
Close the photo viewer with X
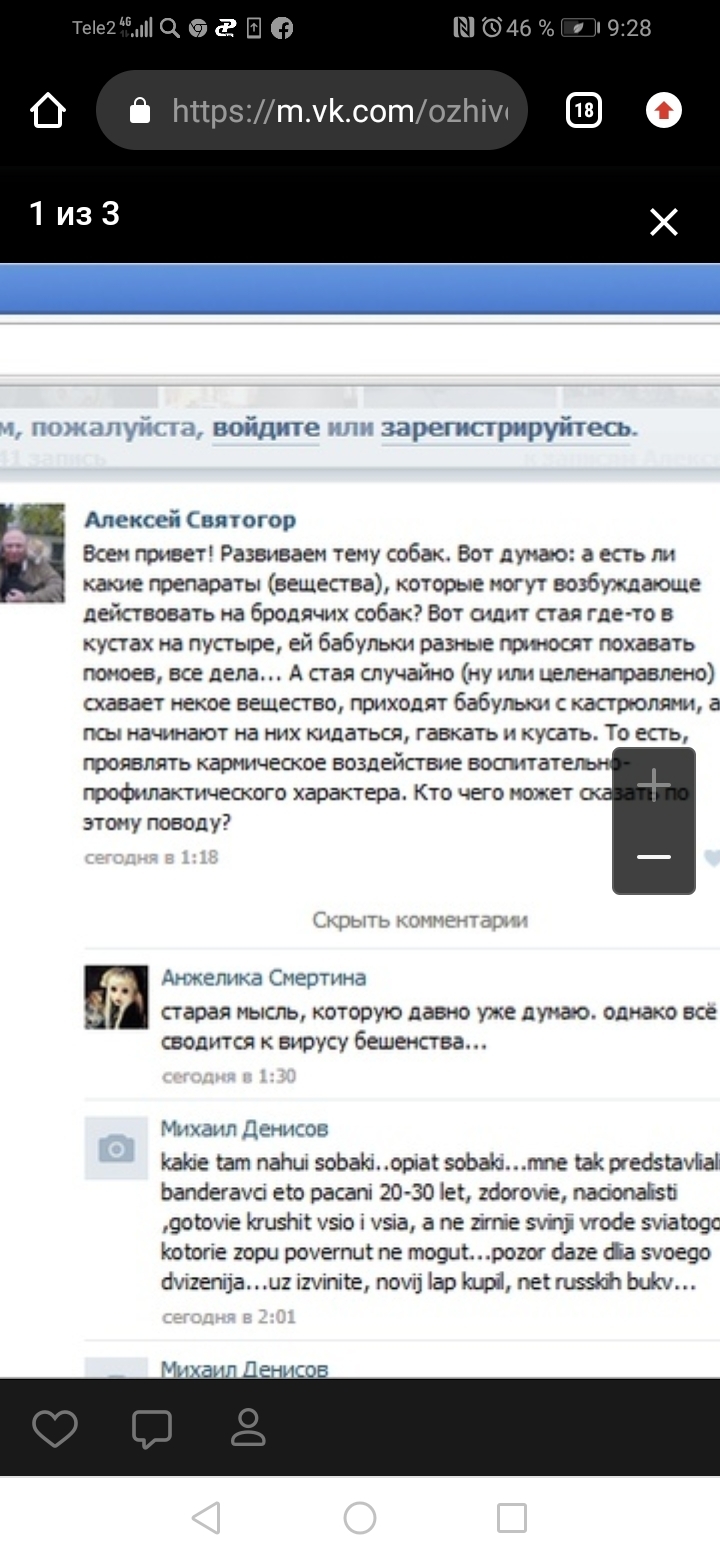pos(664,222)
